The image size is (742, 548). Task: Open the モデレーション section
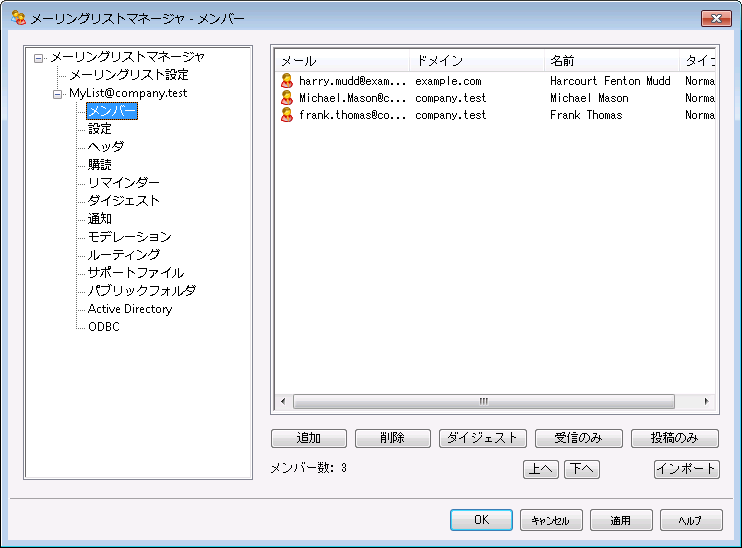pyautogui.click(x=129, y=237)
